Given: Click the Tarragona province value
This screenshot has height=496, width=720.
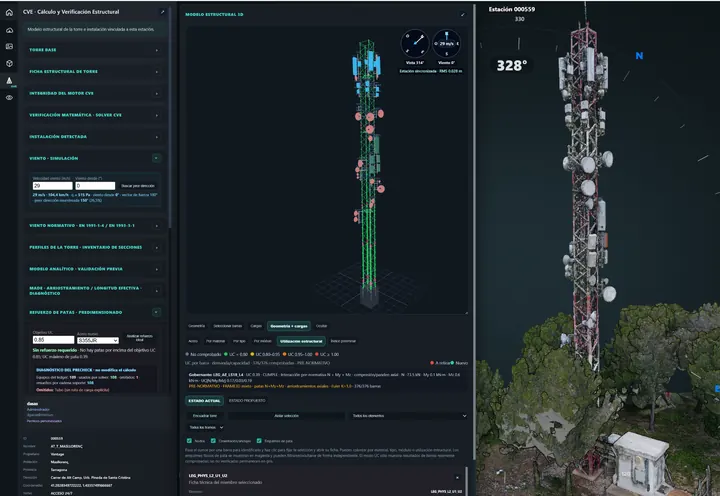Looking at the screenshot, I should tap(59, 470).
